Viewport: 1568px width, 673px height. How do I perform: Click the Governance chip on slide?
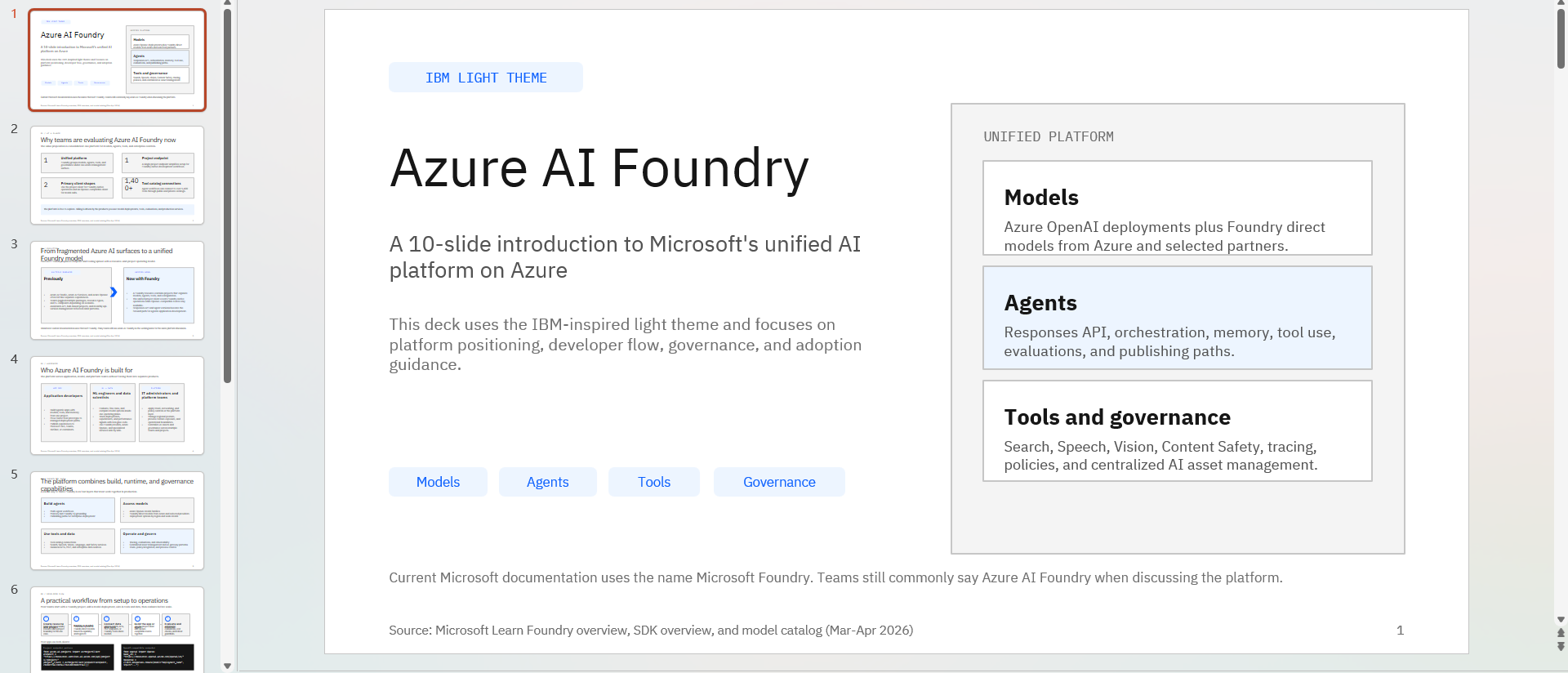[779, 482]
